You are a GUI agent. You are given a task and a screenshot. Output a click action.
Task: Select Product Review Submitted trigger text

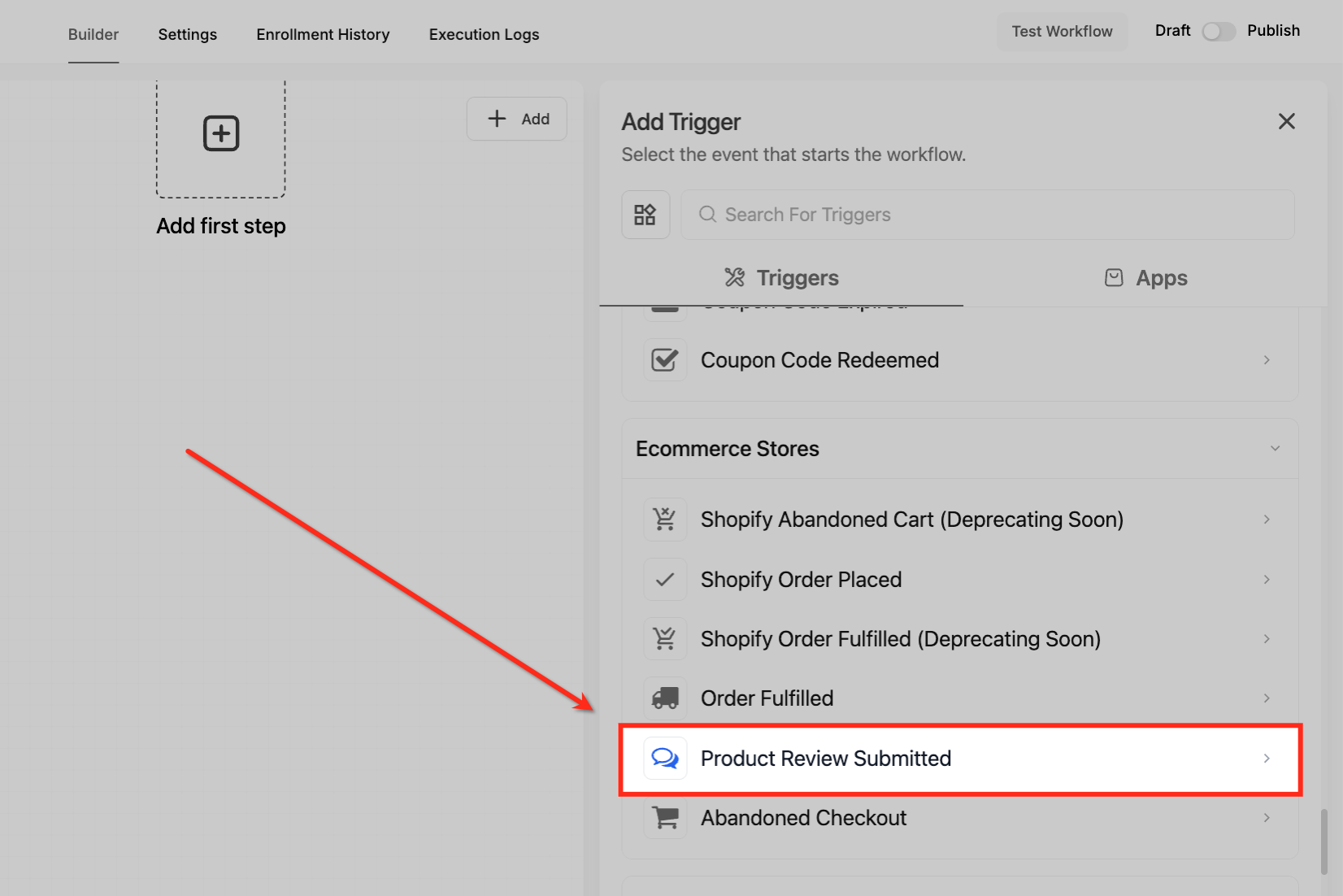(x=826, y=759)
